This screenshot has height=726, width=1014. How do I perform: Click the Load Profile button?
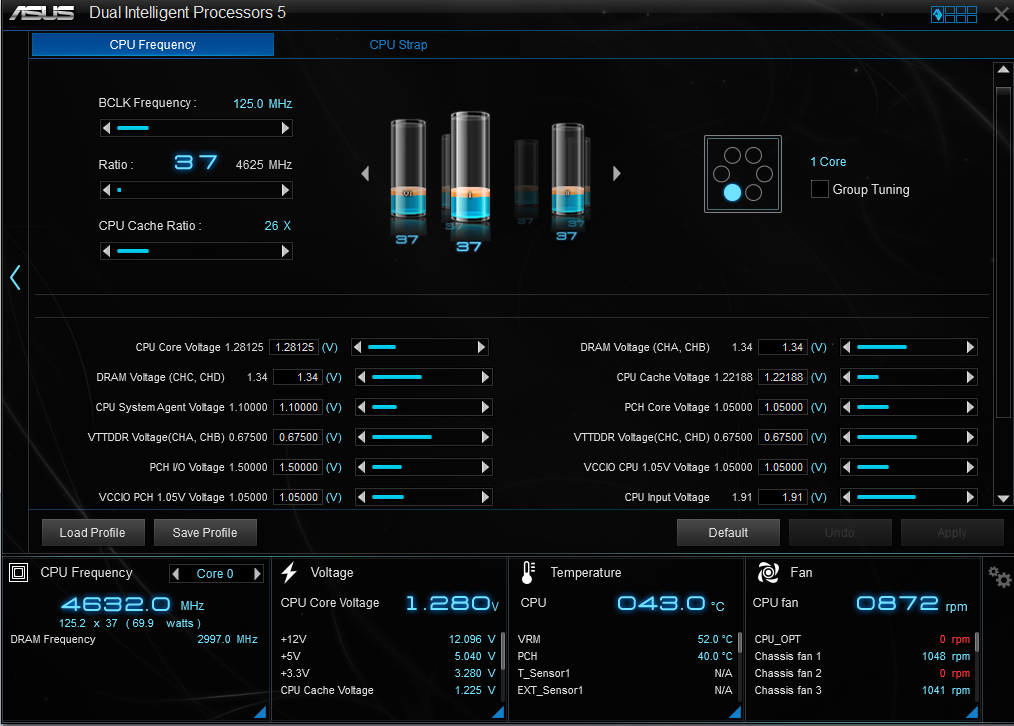click(x=93, y=533)
